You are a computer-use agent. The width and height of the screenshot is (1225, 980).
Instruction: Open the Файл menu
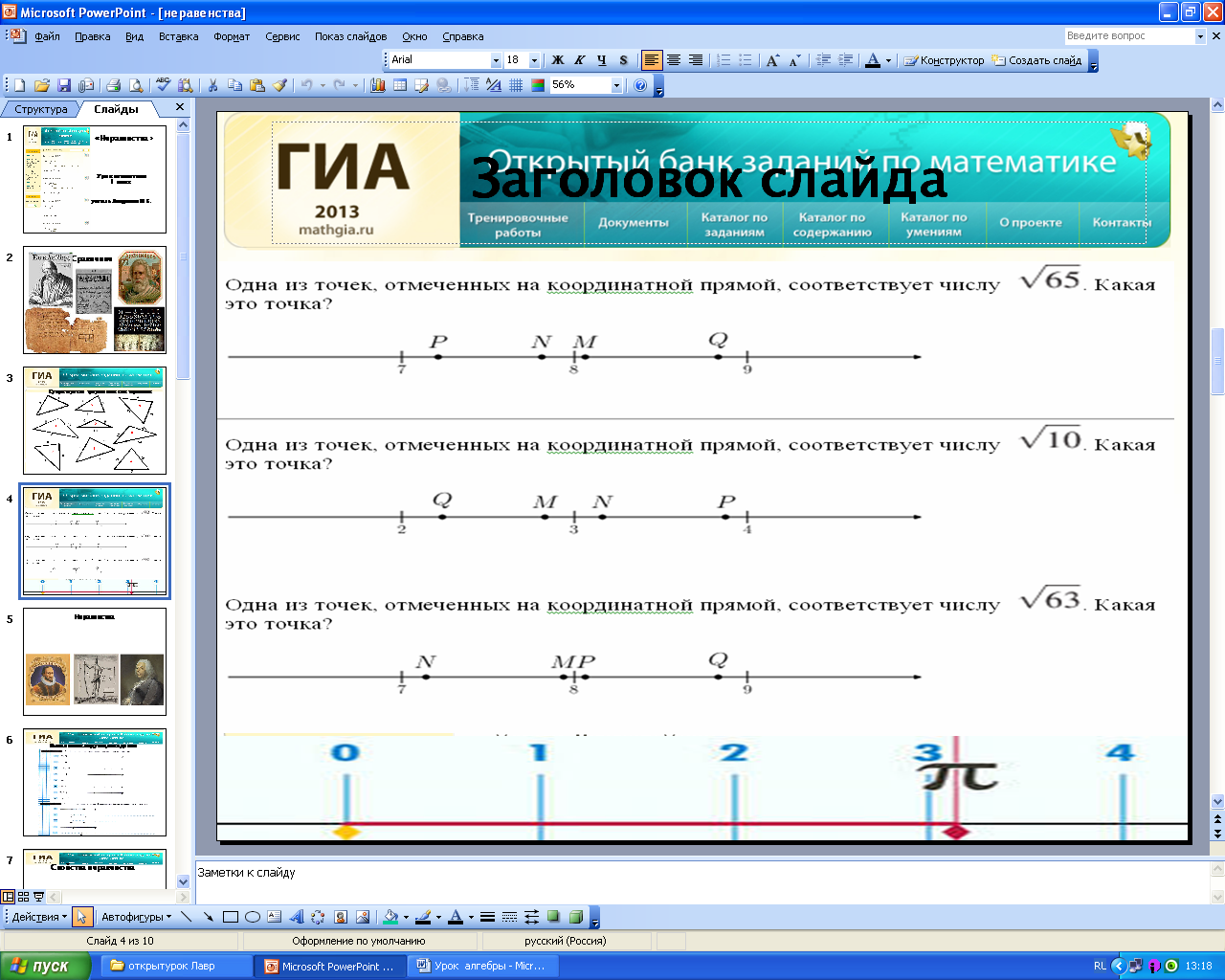pos(47,36)
